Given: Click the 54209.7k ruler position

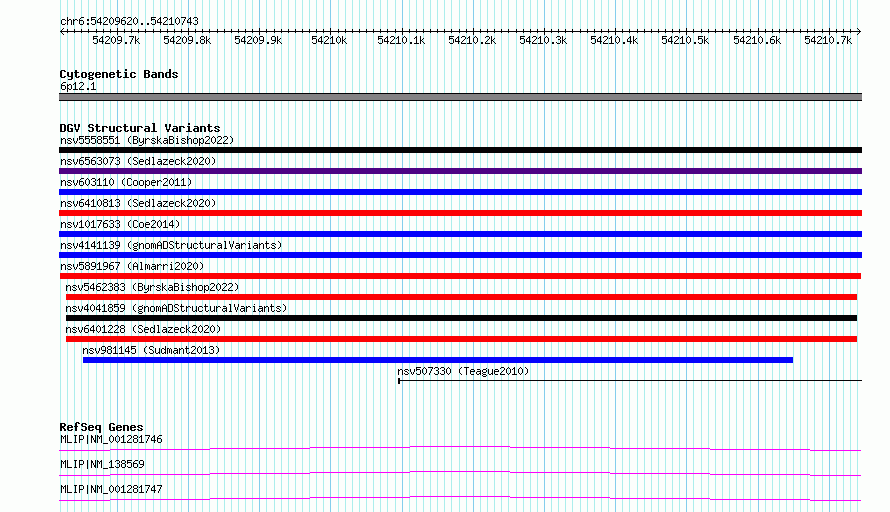Looking at the screenshot, I should pyautogui.click(x=116, y=40).
